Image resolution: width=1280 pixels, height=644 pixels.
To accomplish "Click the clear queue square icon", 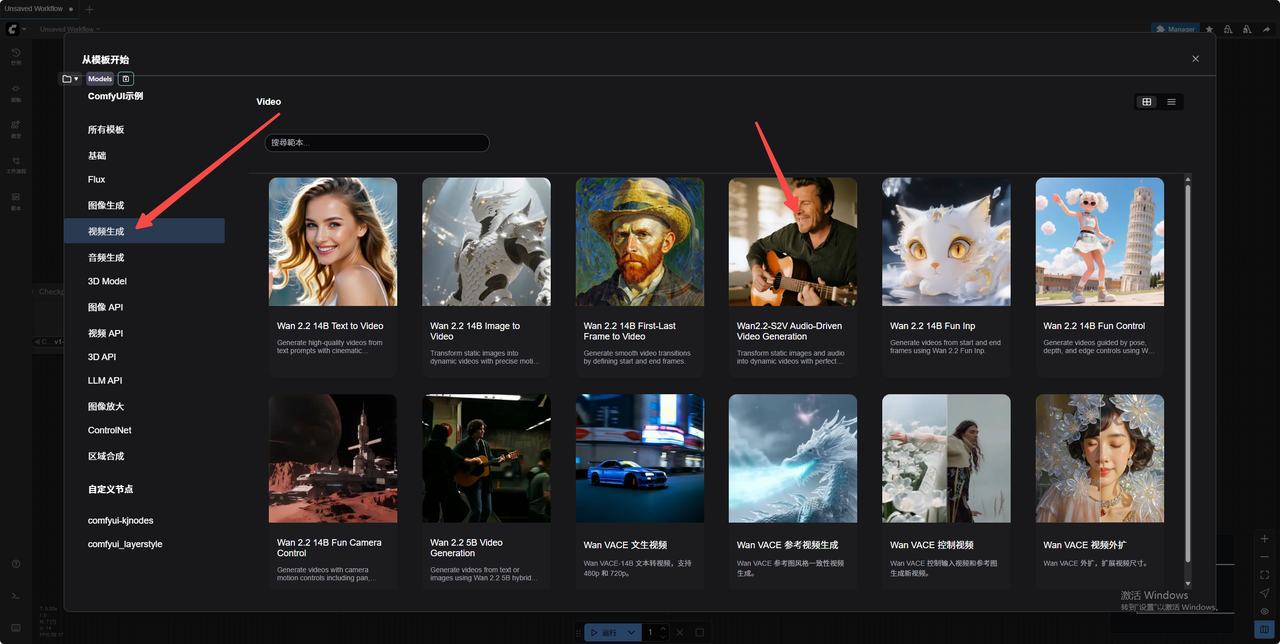I will point(700,632).
